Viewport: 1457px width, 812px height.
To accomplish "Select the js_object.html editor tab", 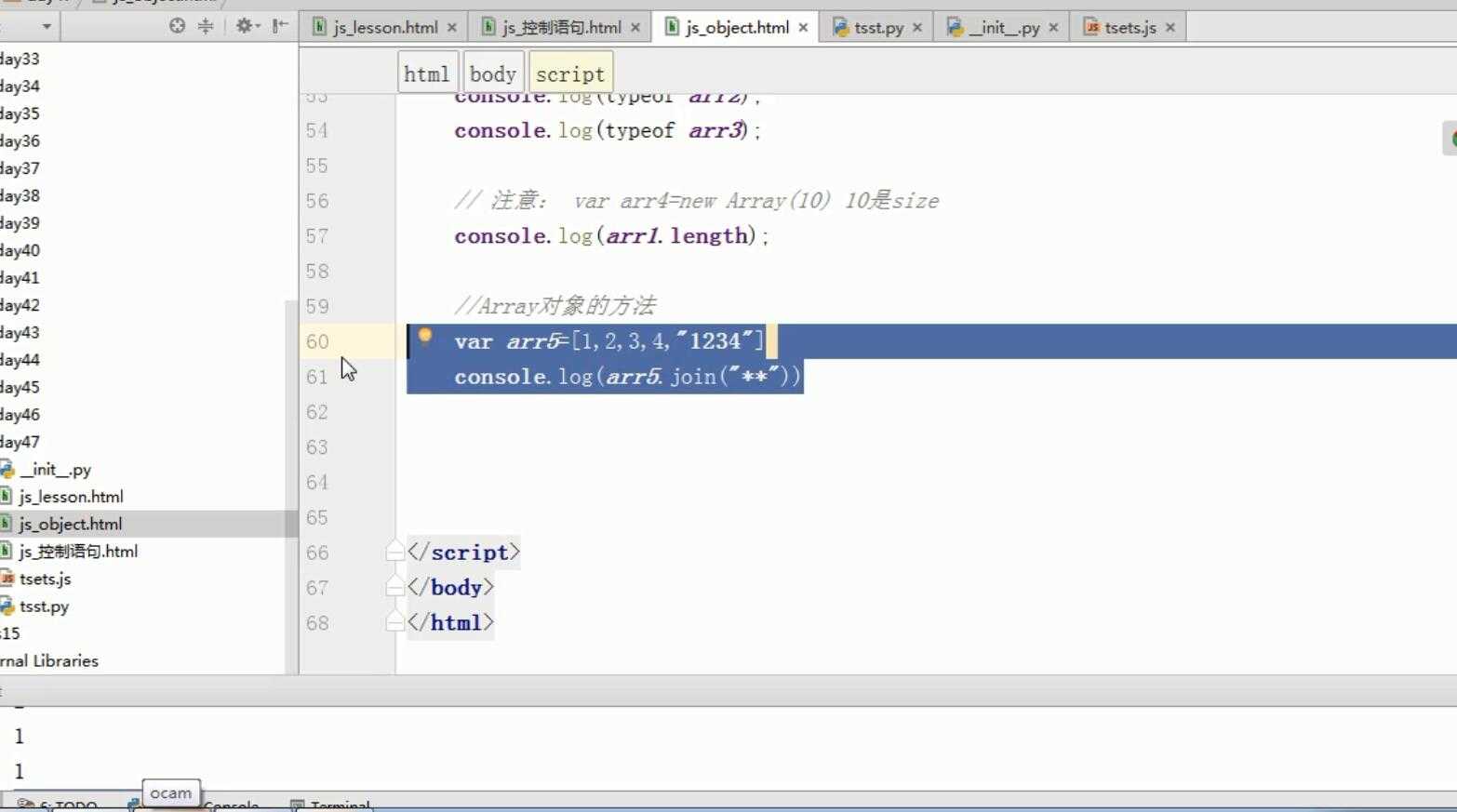I will (737, 28).
